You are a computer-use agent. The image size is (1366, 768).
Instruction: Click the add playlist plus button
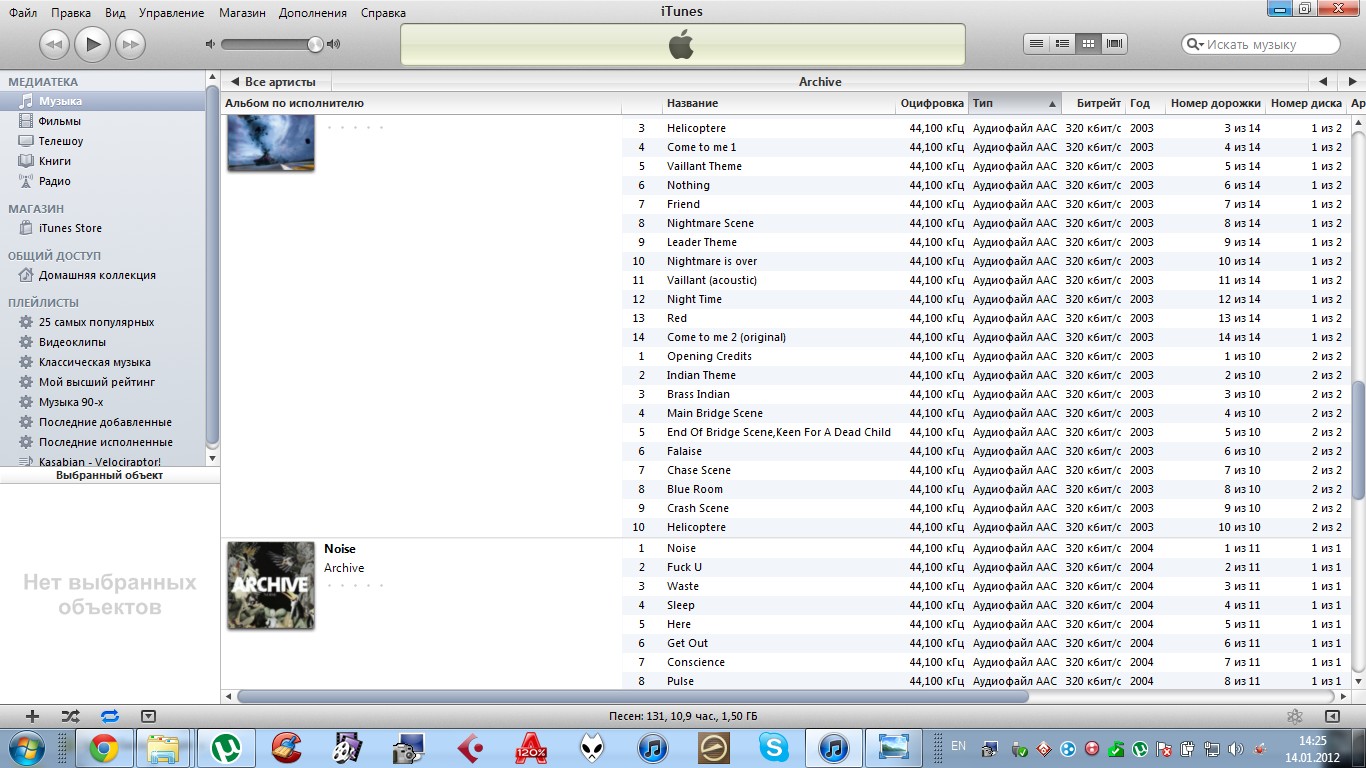[32, 716]
